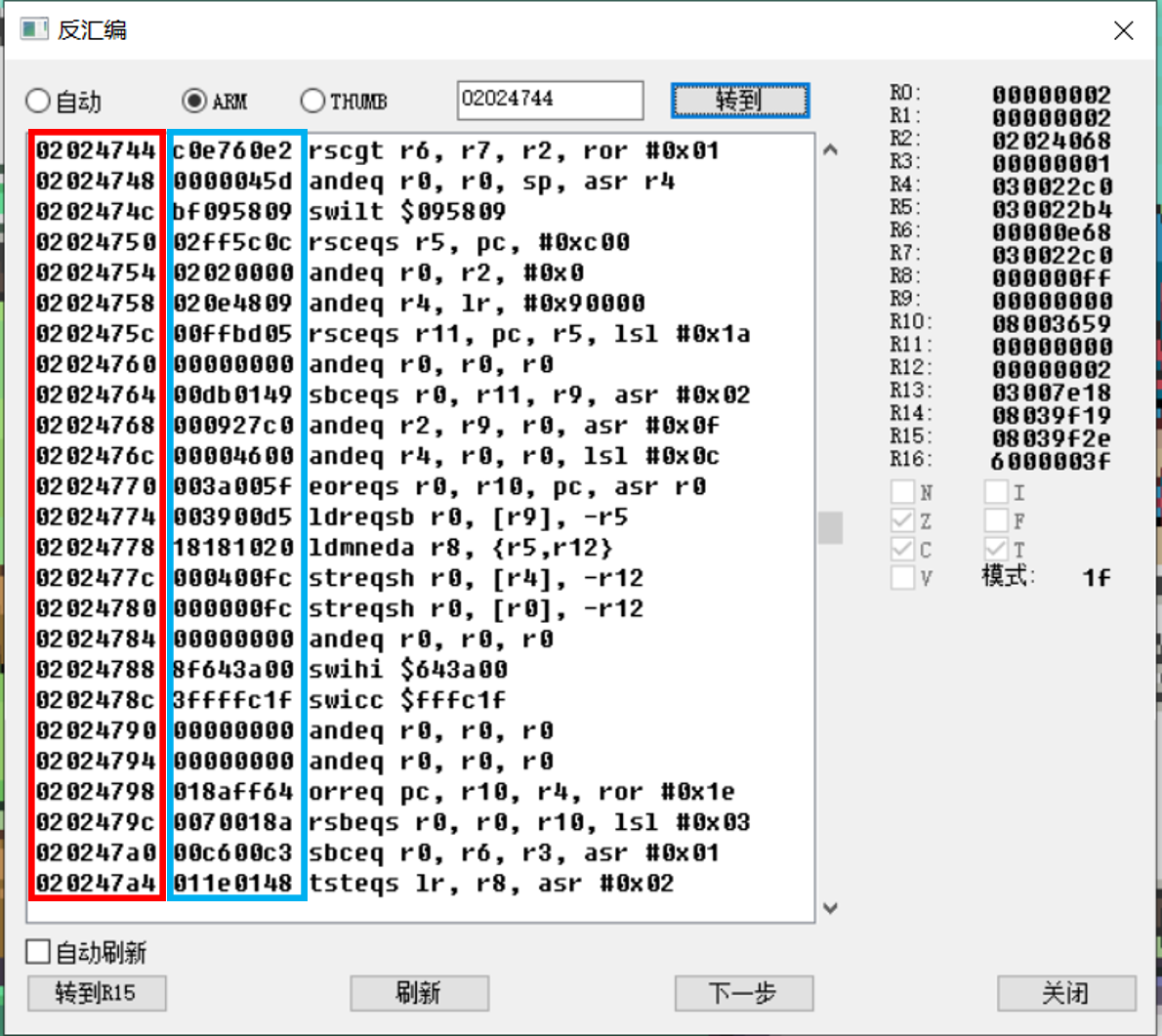
Task: Click R10 register value 08003659
Action: 1052,324
